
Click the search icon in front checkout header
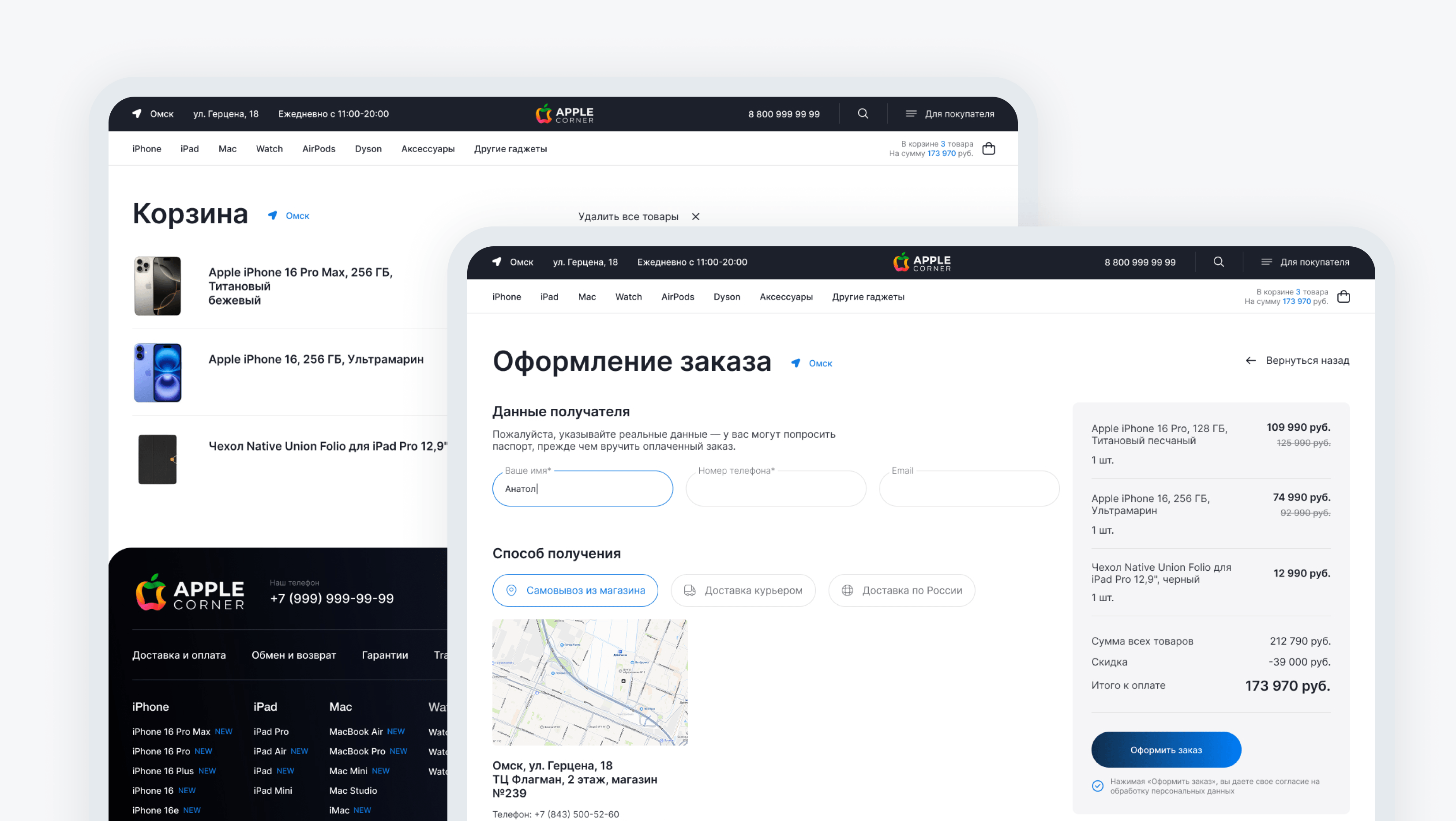(x=1219, y=262)
